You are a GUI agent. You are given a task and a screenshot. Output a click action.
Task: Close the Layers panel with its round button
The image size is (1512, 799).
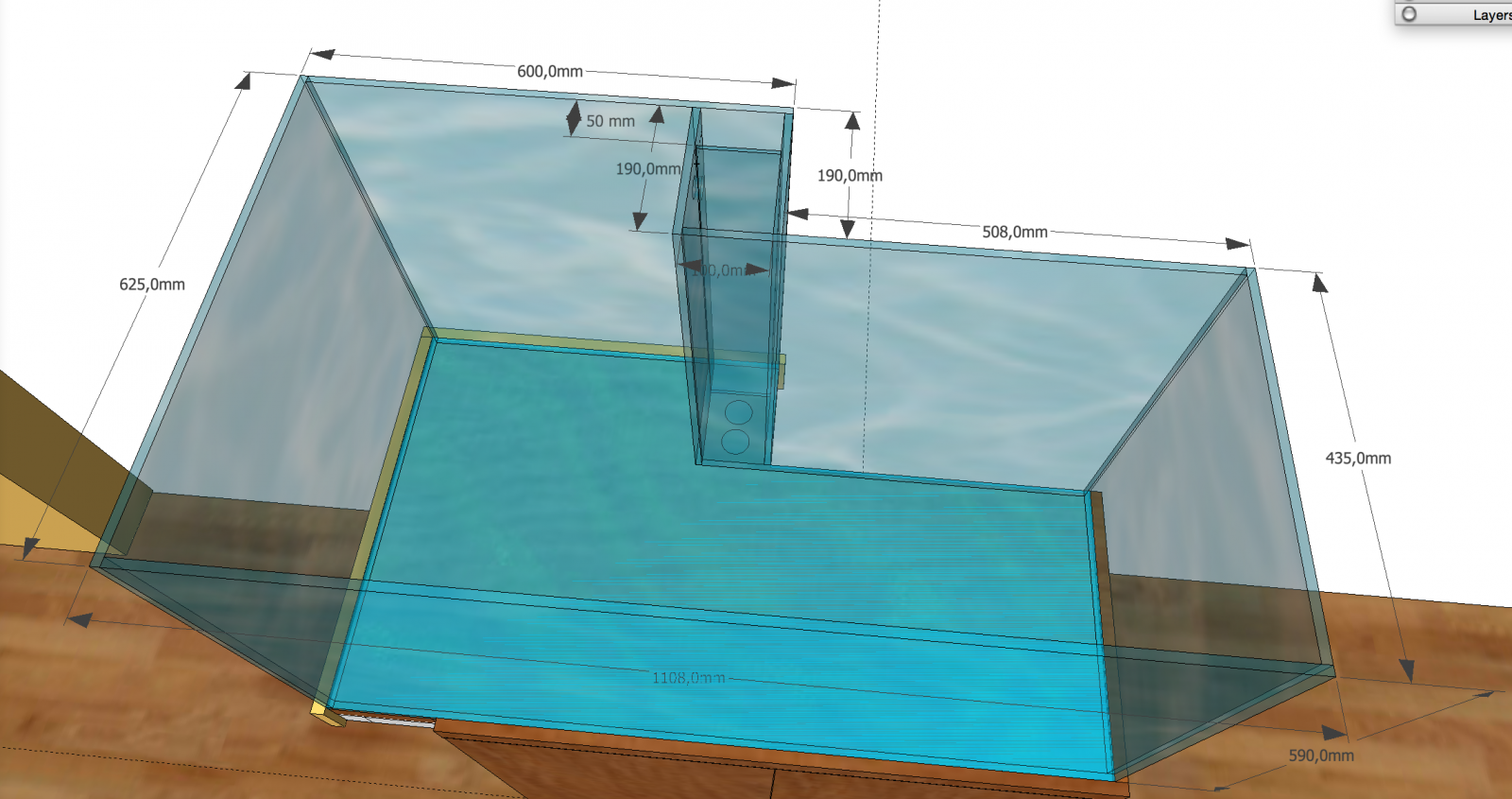[x=1409, y=14]
